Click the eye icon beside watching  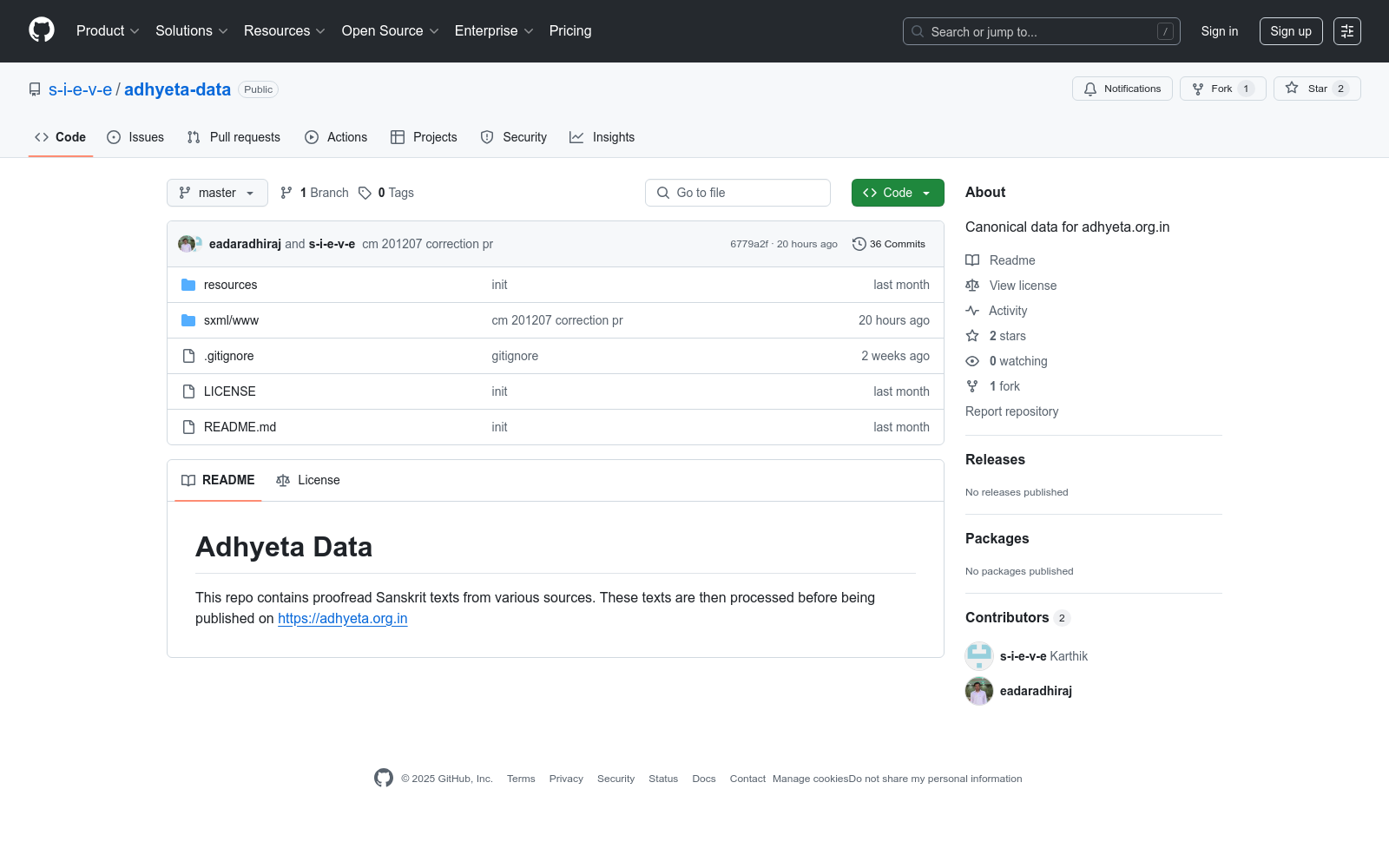click(972, 361)
